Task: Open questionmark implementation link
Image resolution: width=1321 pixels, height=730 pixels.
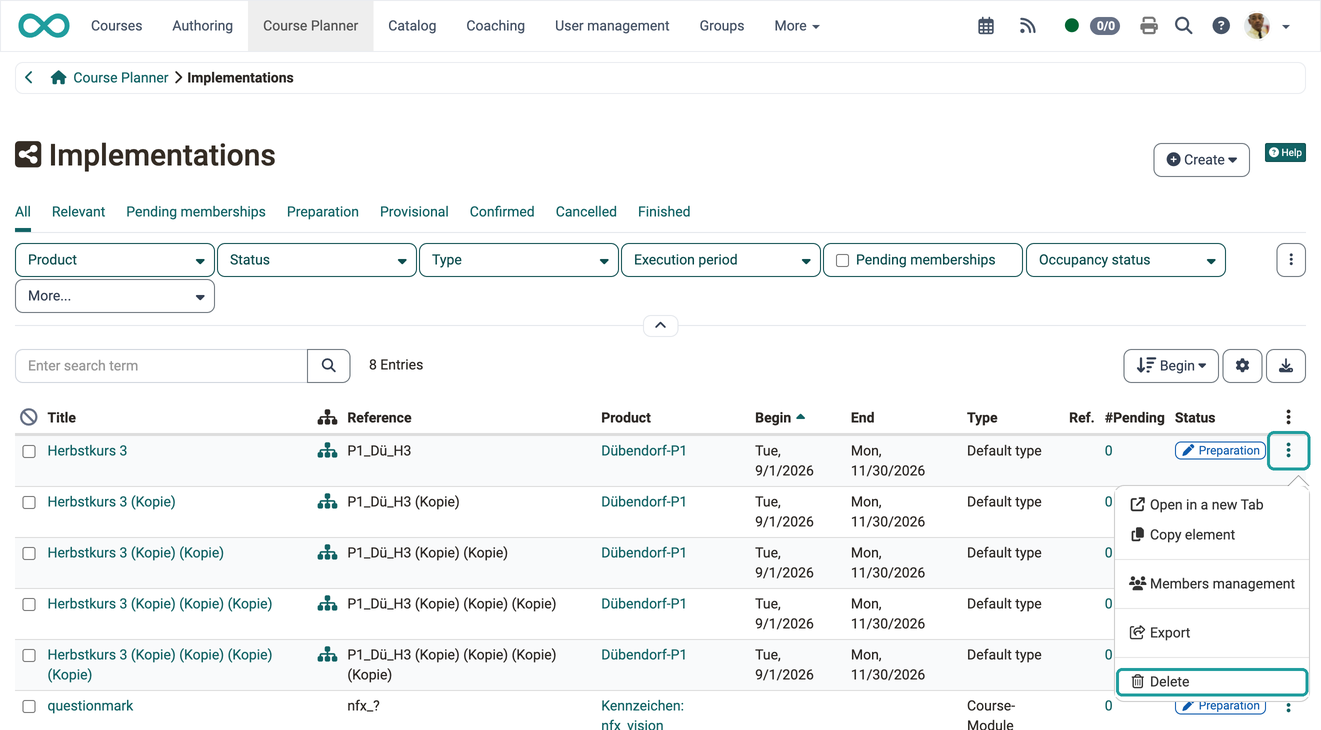Action: point(90,706)
